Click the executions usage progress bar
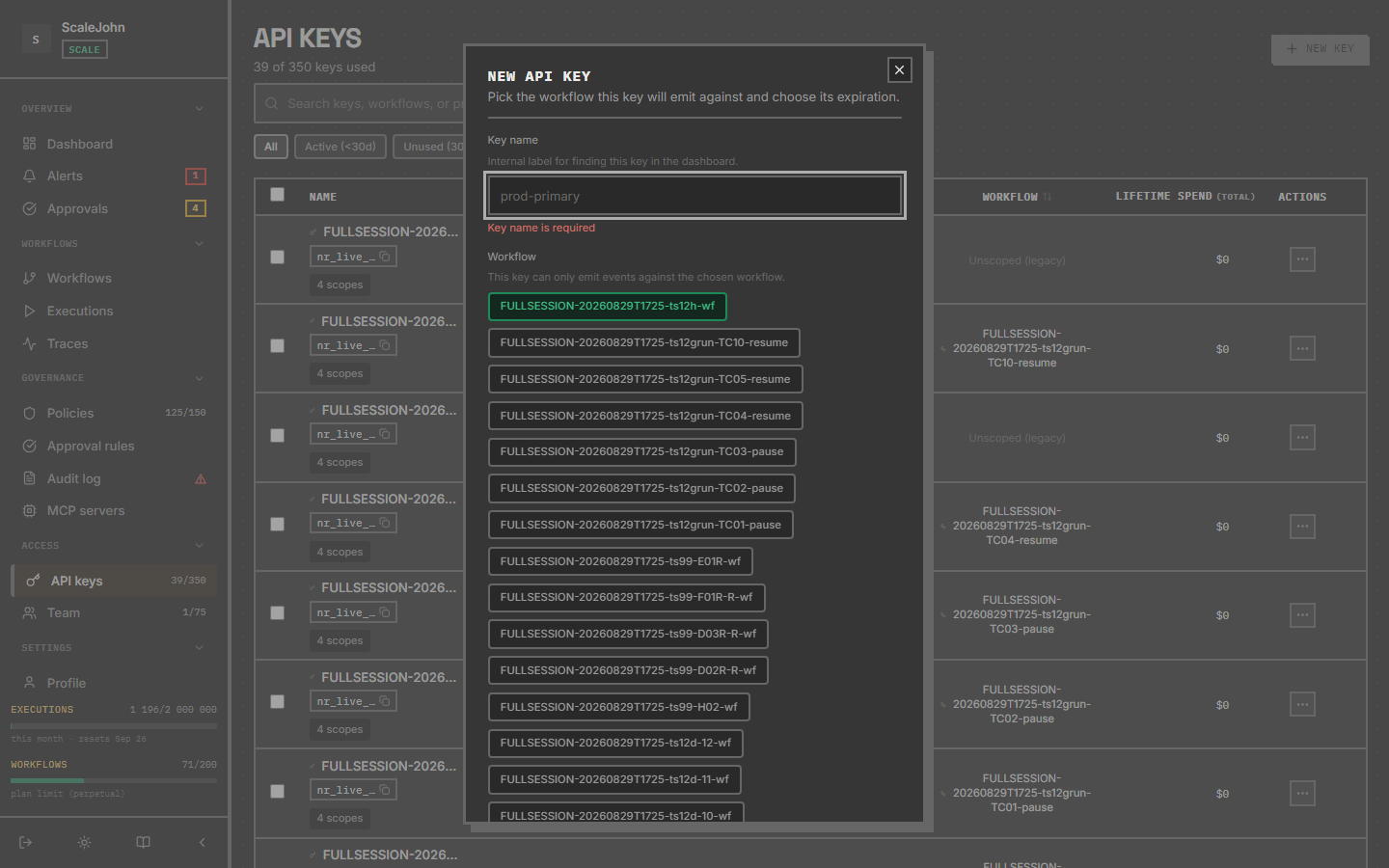This screenshot has height=868, width=1389. tap(114, 725)
